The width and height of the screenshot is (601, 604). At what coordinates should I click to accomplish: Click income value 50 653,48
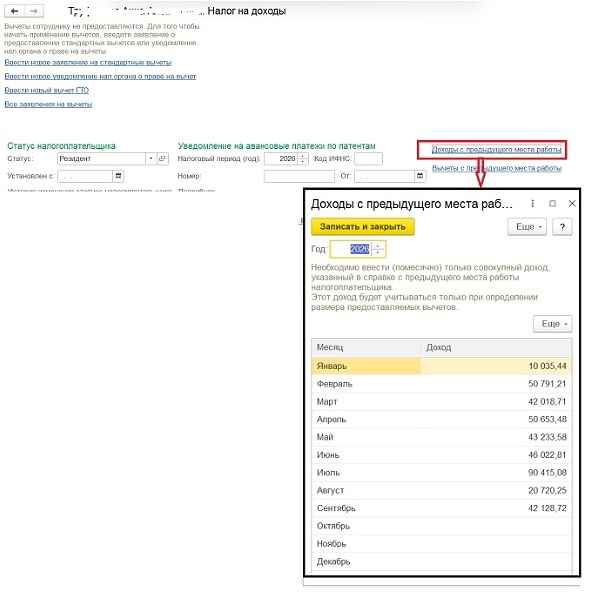547,419
